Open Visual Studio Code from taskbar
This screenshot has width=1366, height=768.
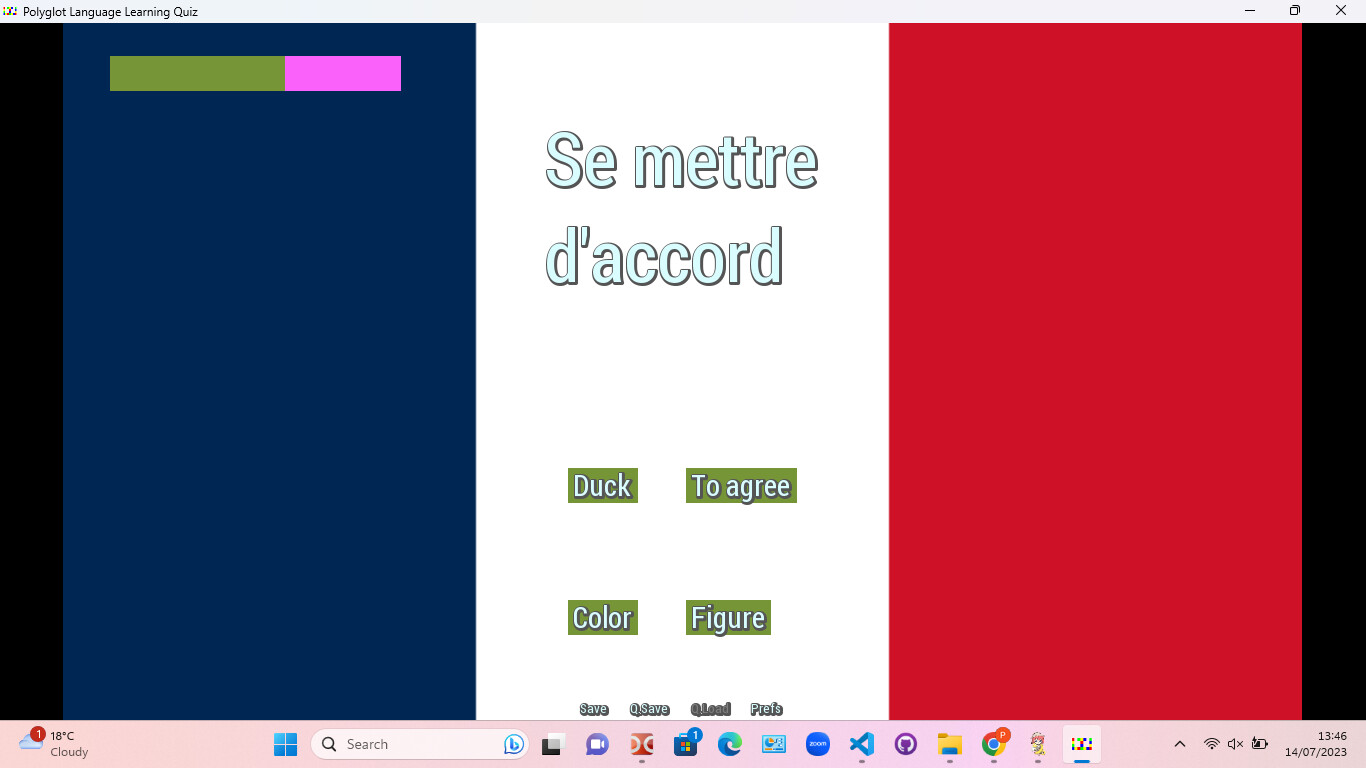861,744
